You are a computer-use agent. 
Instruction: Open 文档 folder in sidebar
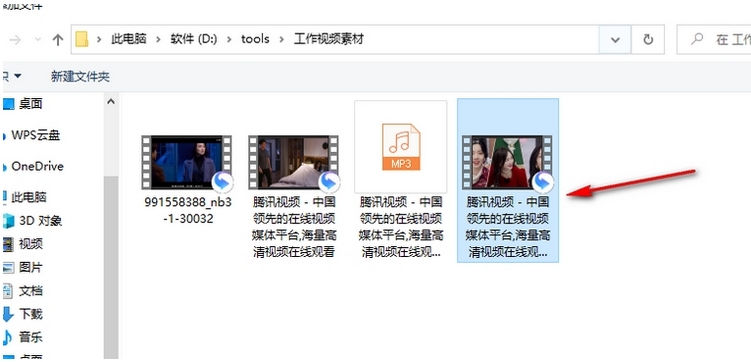tap(31, 291)
